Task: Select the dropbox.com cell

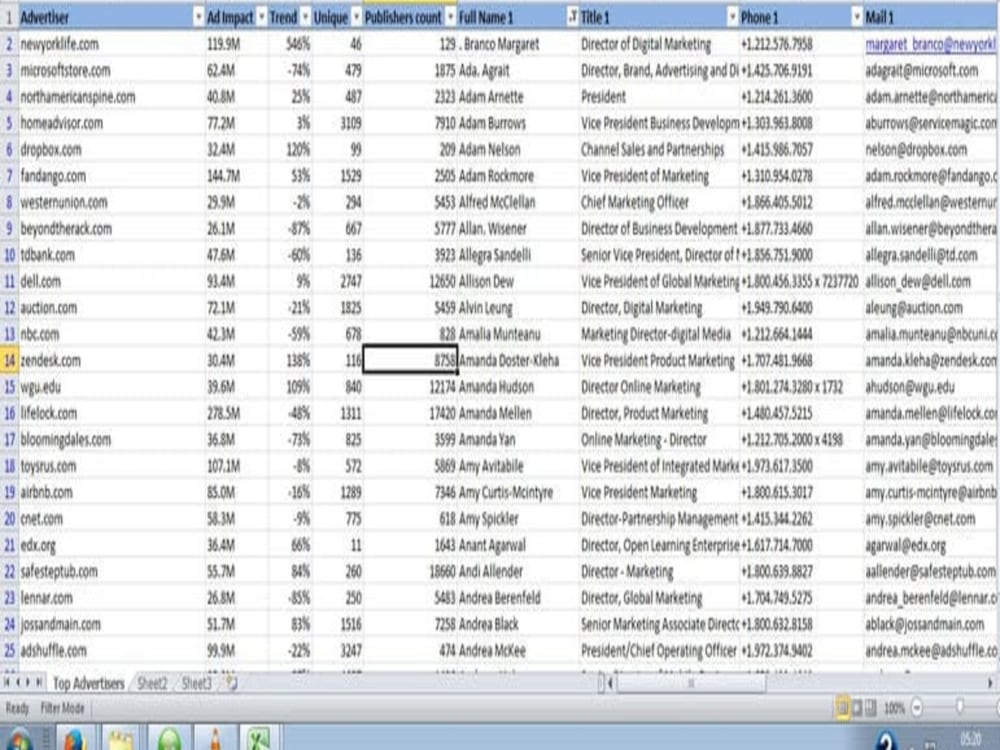Action: (x=112, y=149)
